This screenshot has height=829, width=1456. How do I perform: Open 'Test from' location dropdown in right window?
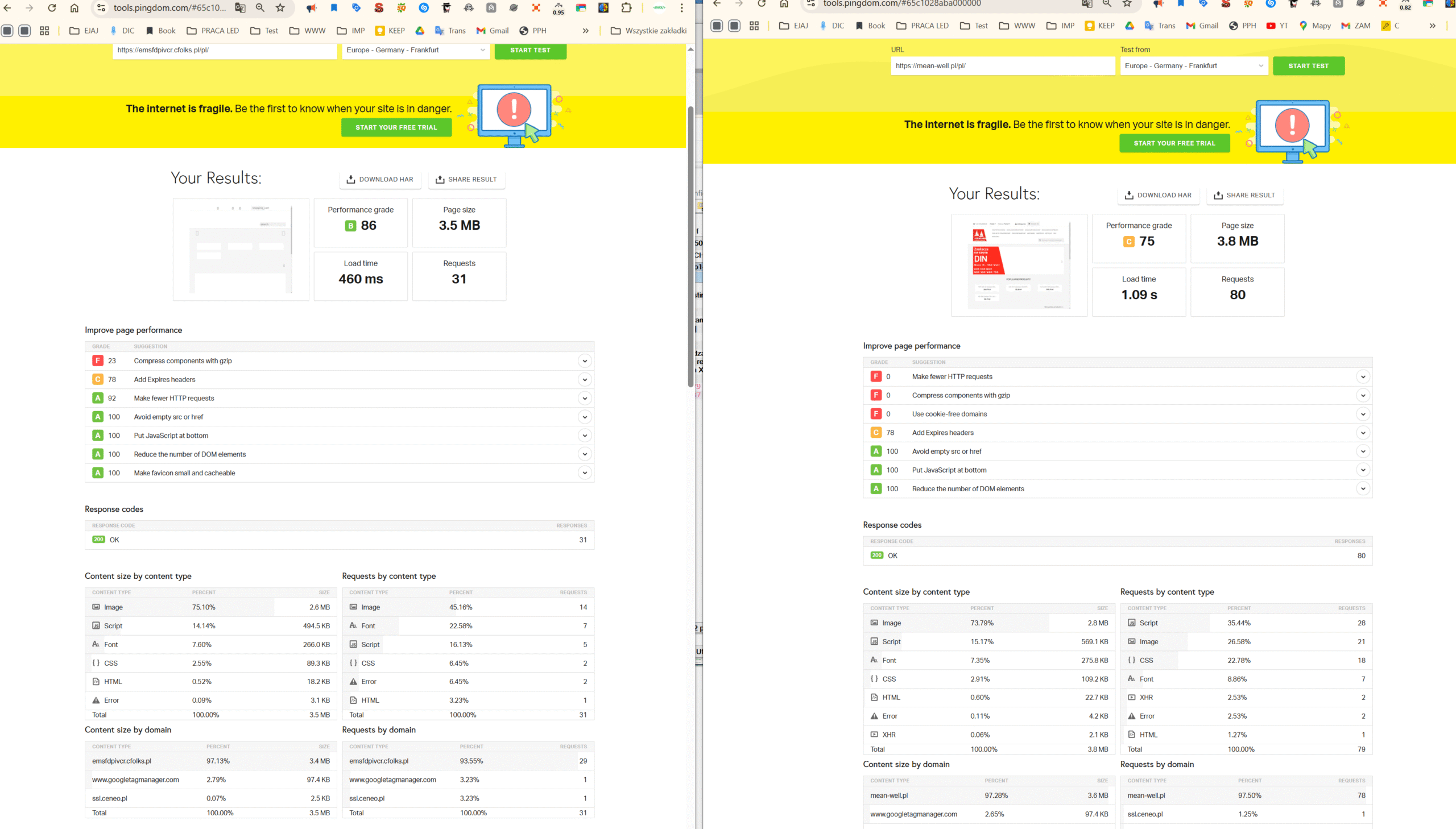pyautogui.click(x=1193, y=66)
